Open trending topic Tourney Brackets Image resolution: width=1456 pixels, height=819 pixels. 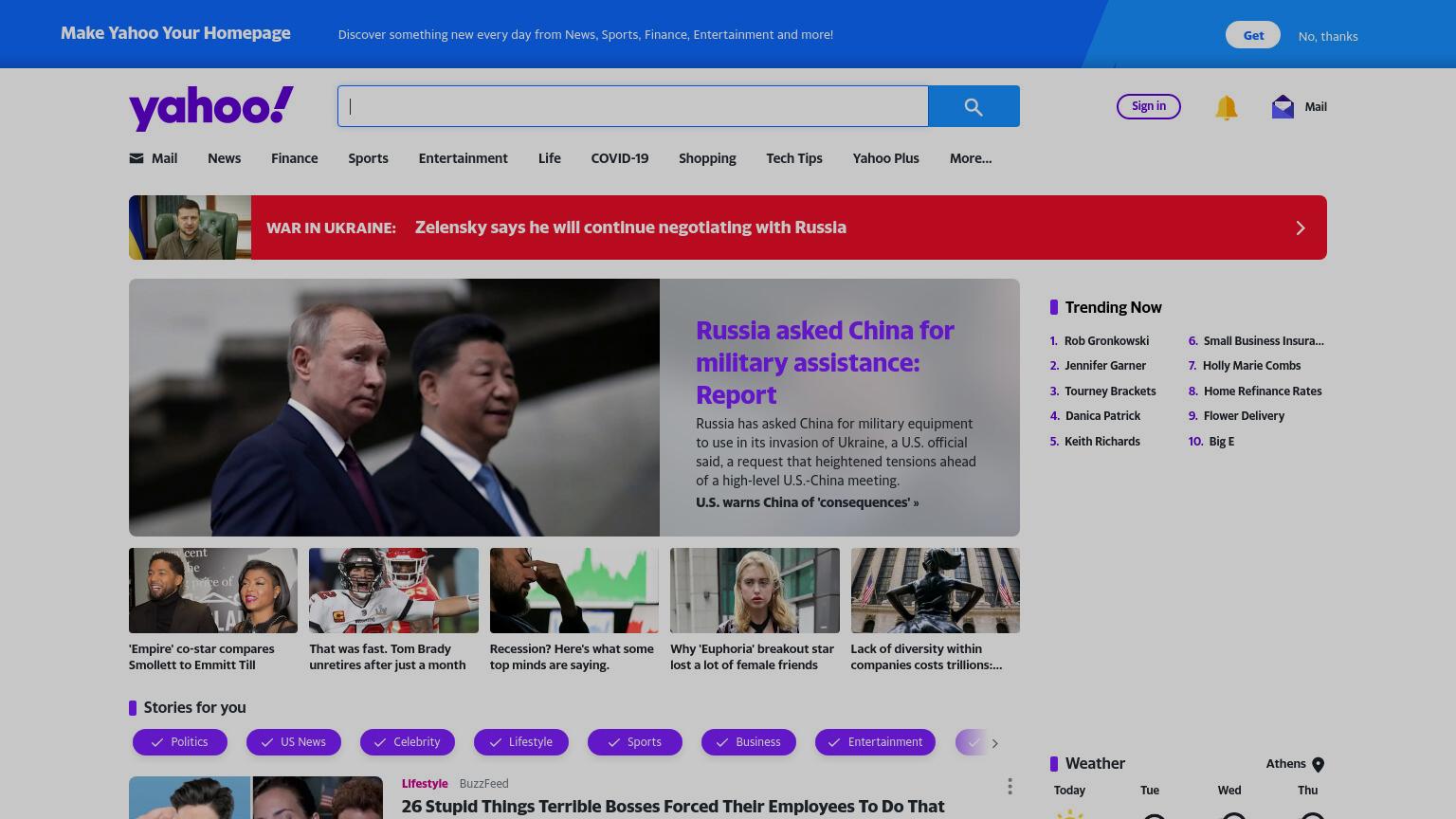1110,391
